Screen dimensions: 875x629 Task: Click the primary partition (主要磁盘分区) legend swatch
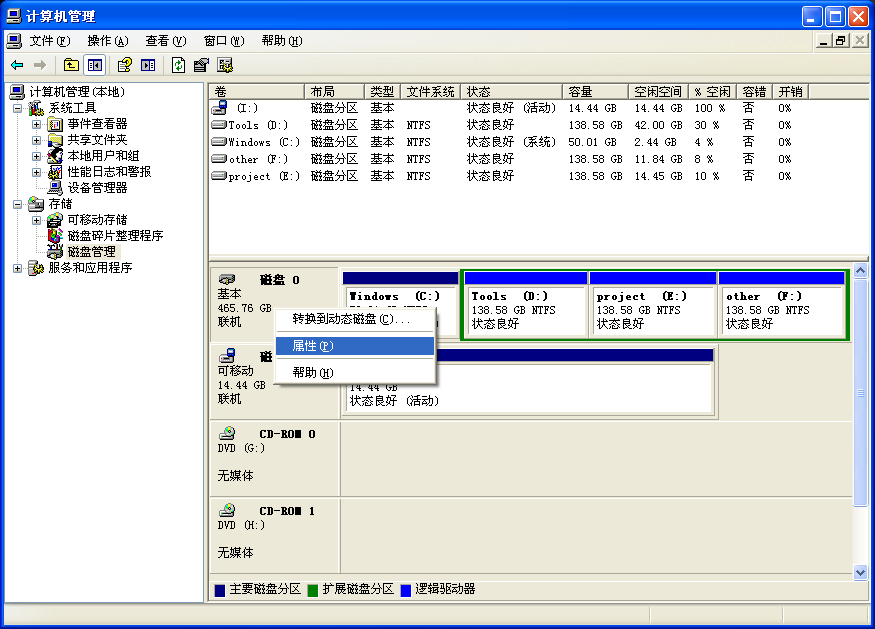(220, 590)
